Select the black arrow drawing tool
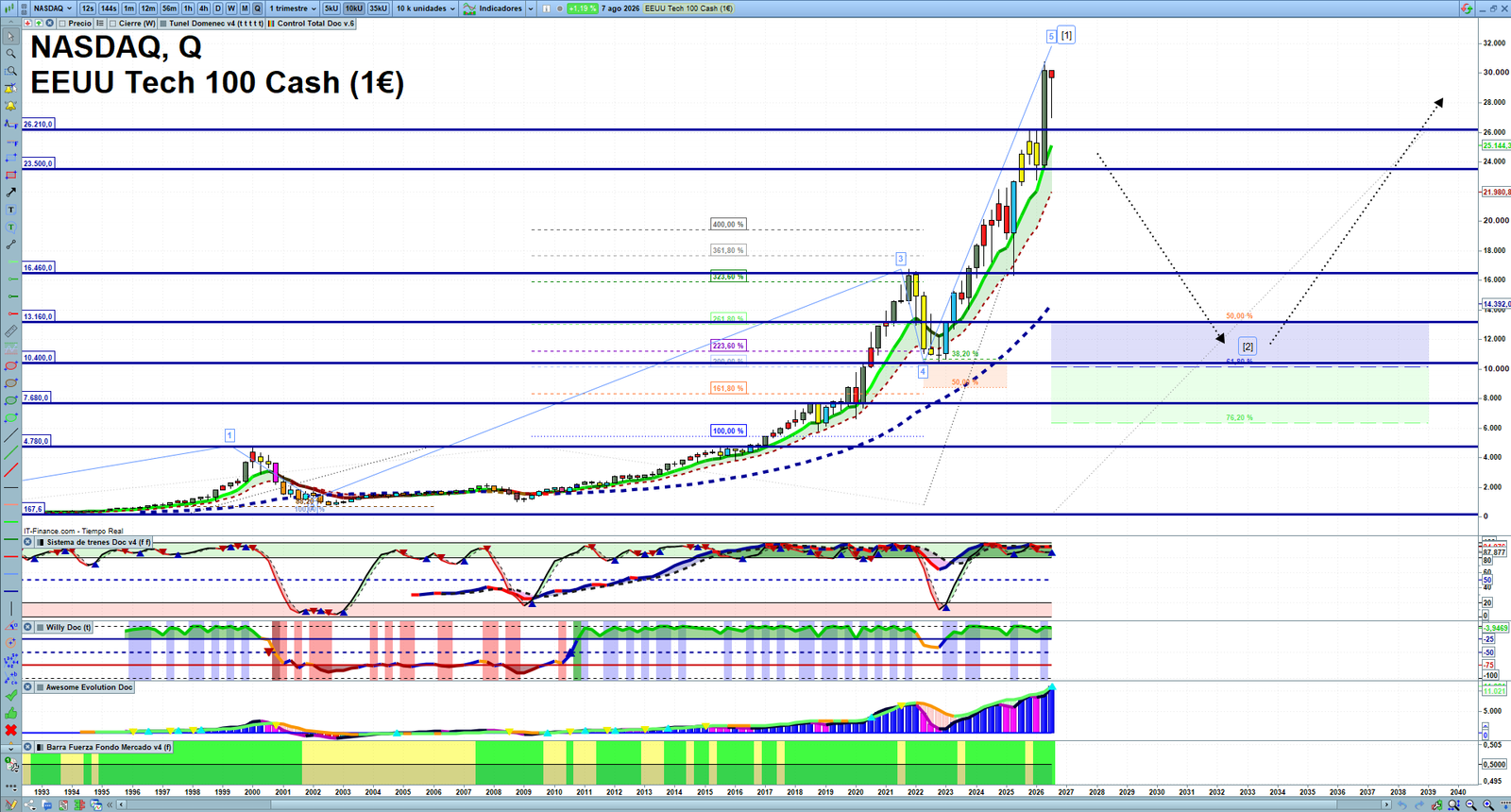This screenshot has width=1511, height=812. 10,192
